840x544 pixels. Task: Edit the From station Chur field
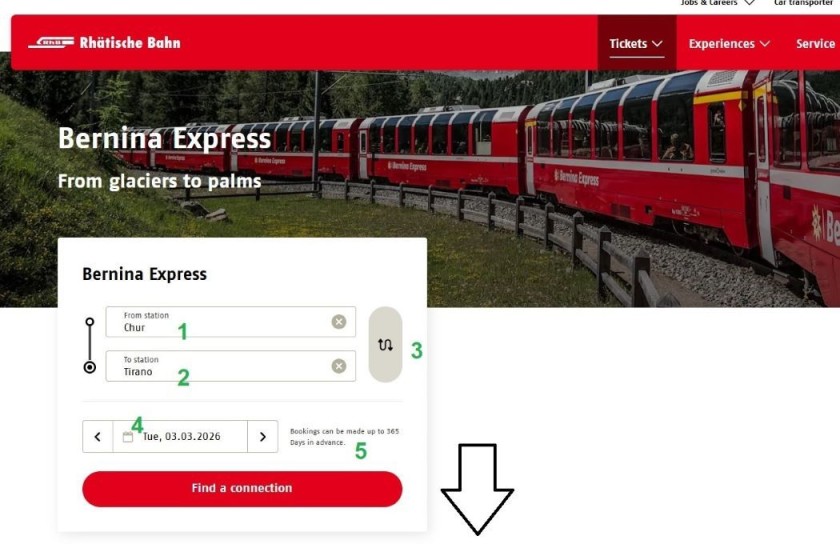tap(230, 322)
